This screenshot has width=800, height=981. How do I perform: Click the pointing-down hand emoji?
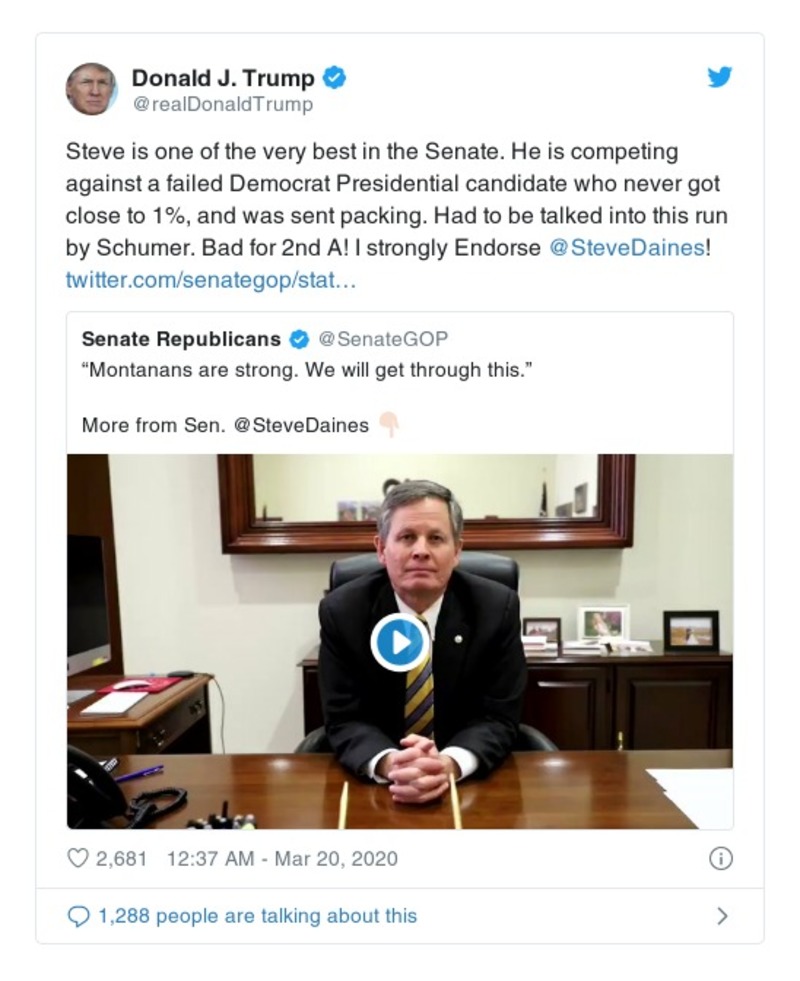[x=389, y=425]
